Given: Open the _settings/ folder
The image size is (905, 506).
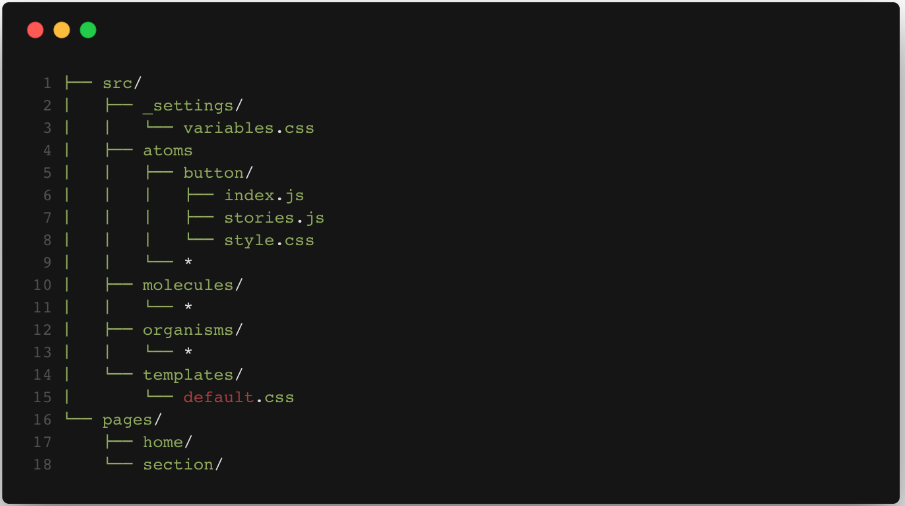Looking at the screenshot, I should coord(192,105).
